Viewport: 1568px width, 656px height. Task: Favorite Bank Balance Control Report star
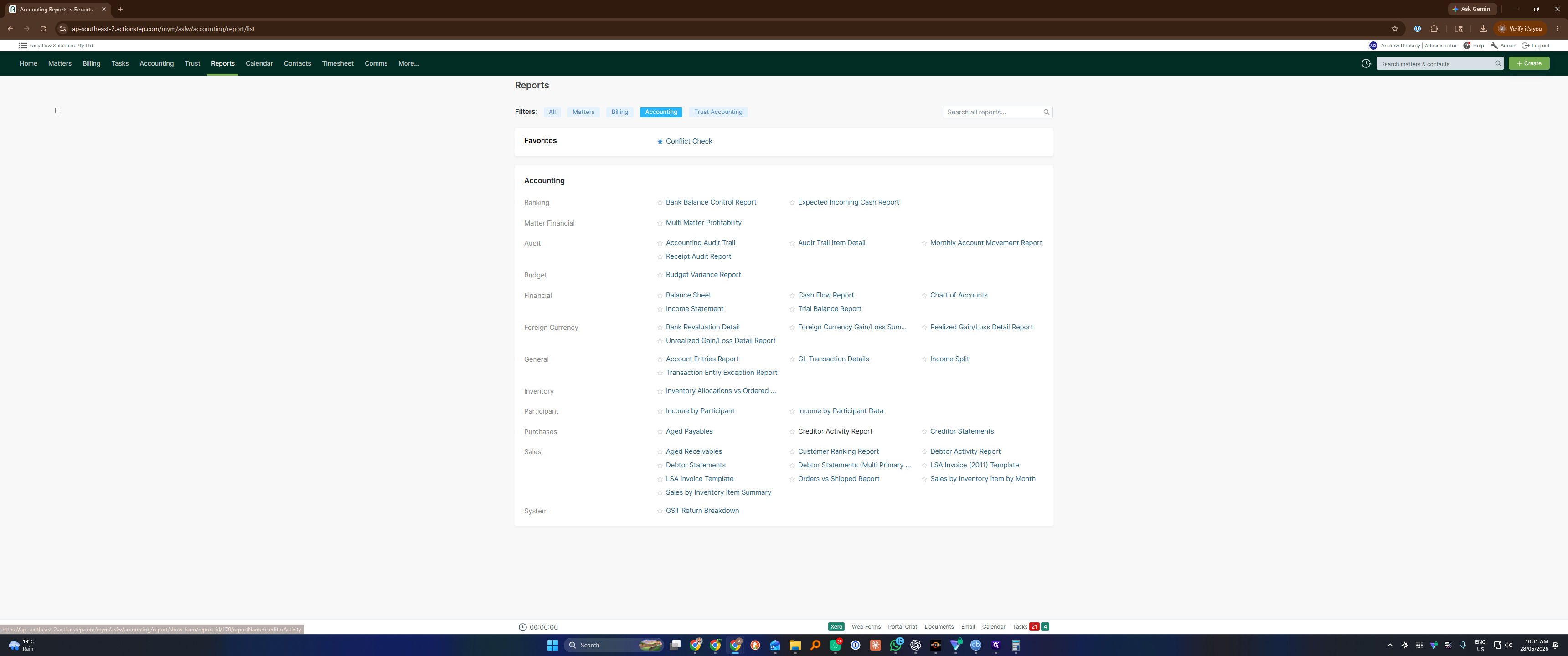(x=660, y=203)
